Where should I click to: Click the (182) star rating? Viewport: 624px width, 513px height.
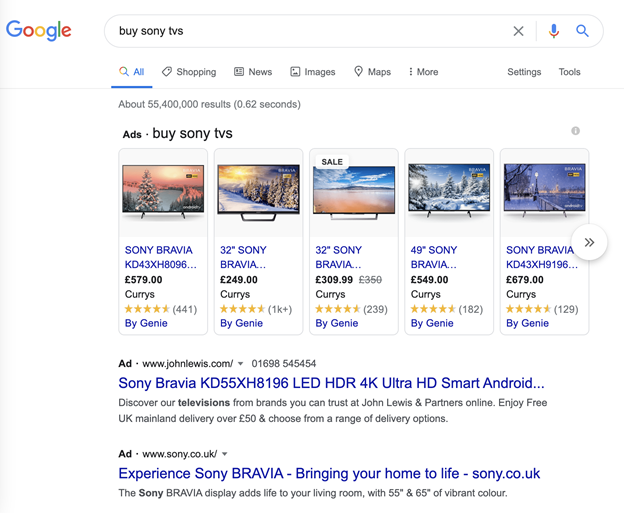[447, 309]
